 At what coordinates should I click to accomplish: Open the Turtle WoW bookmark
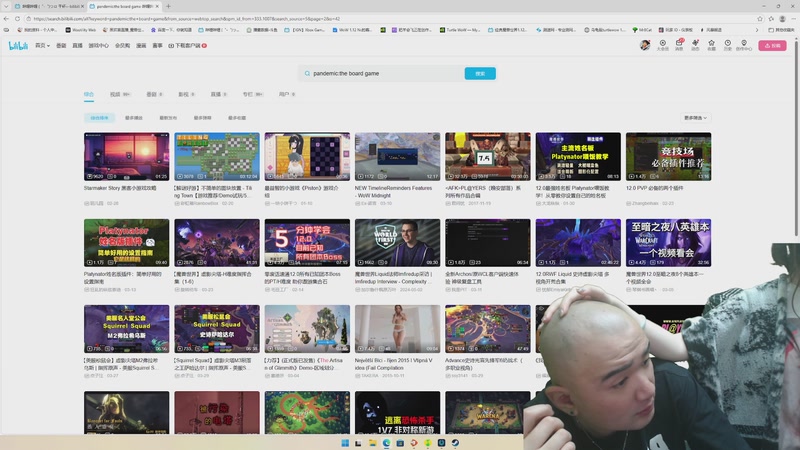pos(460,30)
